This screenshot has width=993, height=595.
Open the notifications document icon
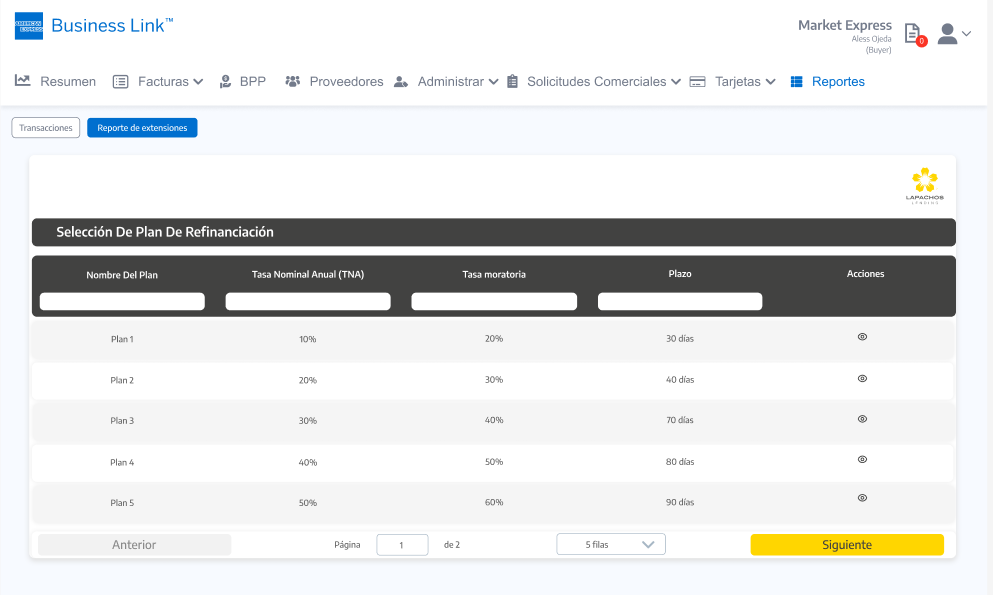tap(912, 34)
